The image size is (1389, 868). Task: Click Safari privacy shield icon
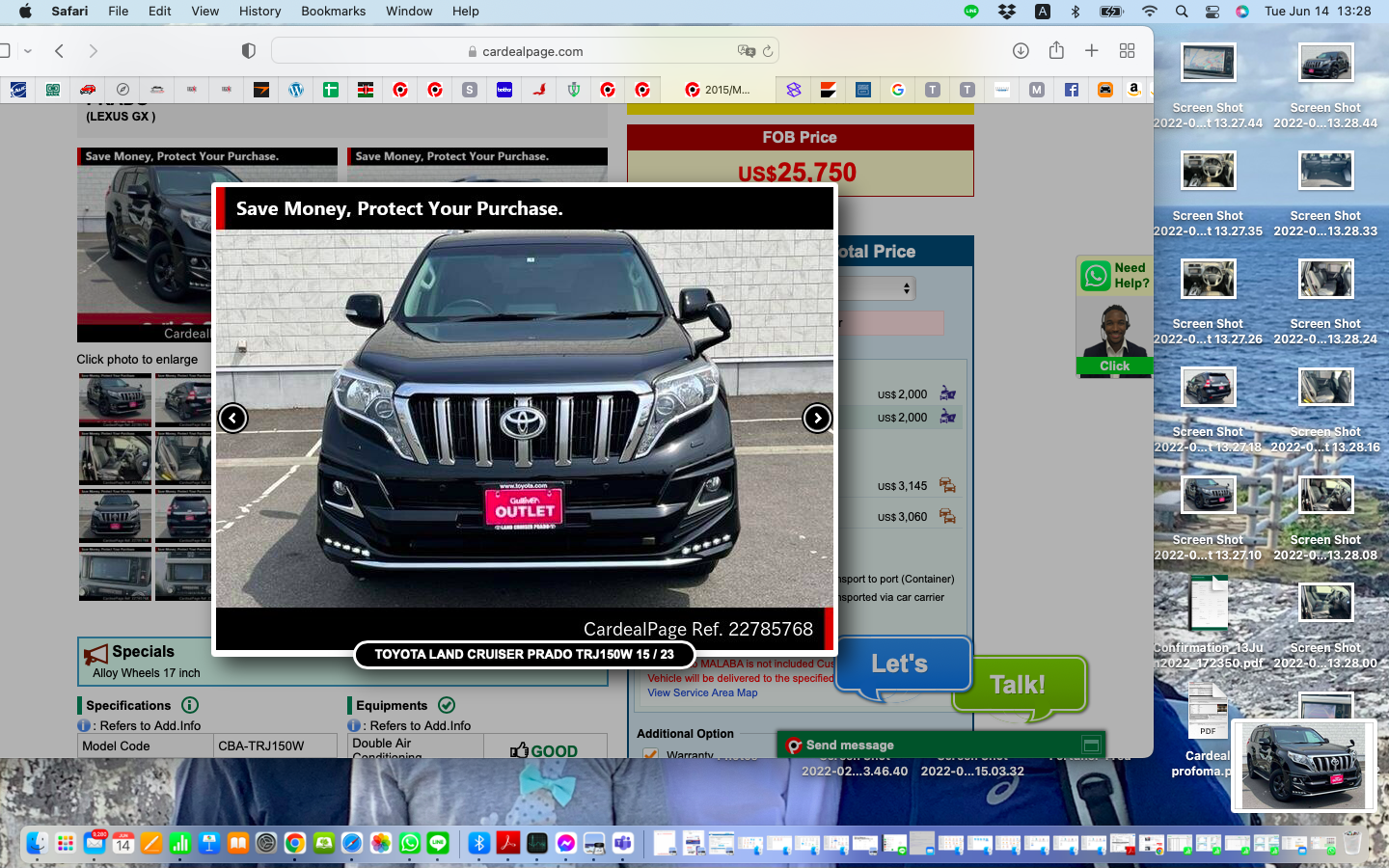pyautogui.click(x=248, y=51)
